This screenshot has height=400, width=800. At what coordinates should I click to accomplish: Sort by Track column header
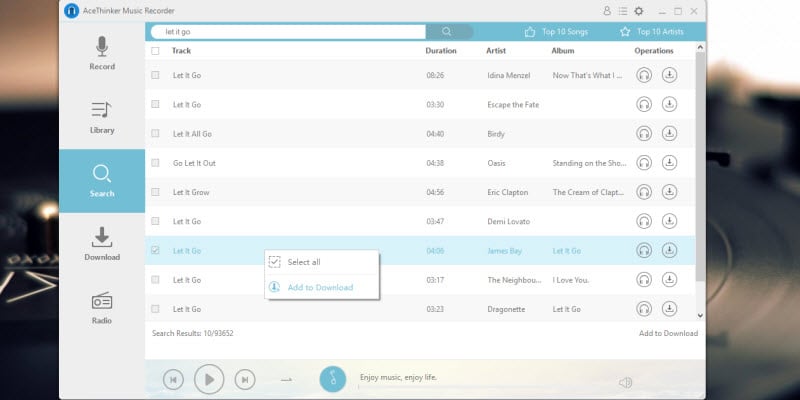181,51
